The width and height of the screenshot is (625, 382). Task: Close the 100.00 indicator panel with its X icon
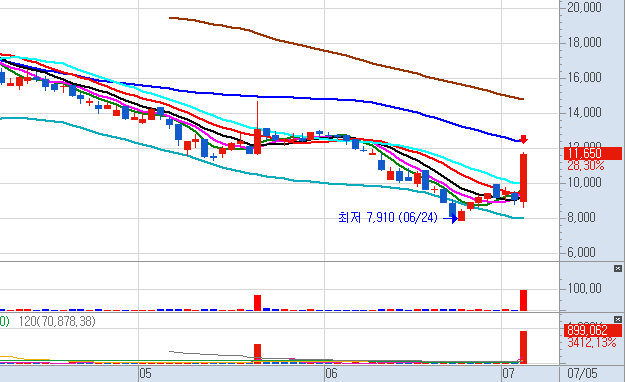point(617,268)
